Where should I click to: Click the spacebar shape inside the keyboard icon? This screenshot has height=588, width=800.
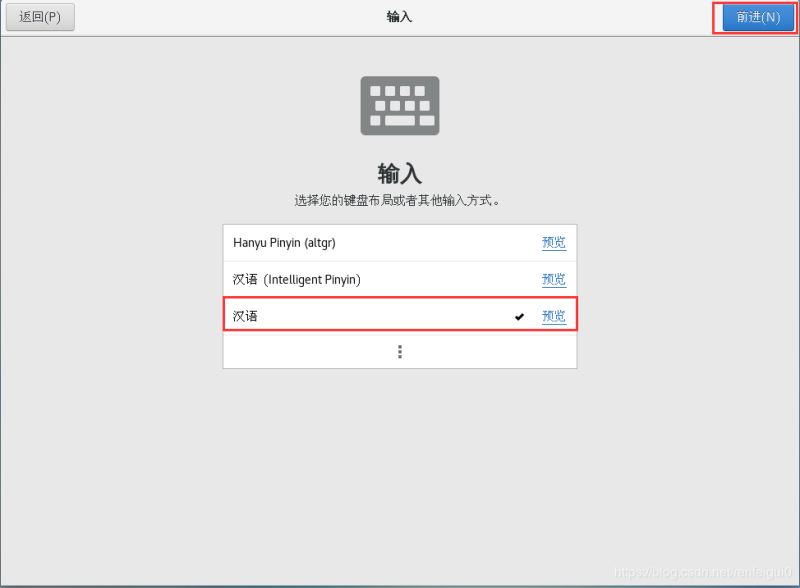pyautogui.click(x=399, y=120)
